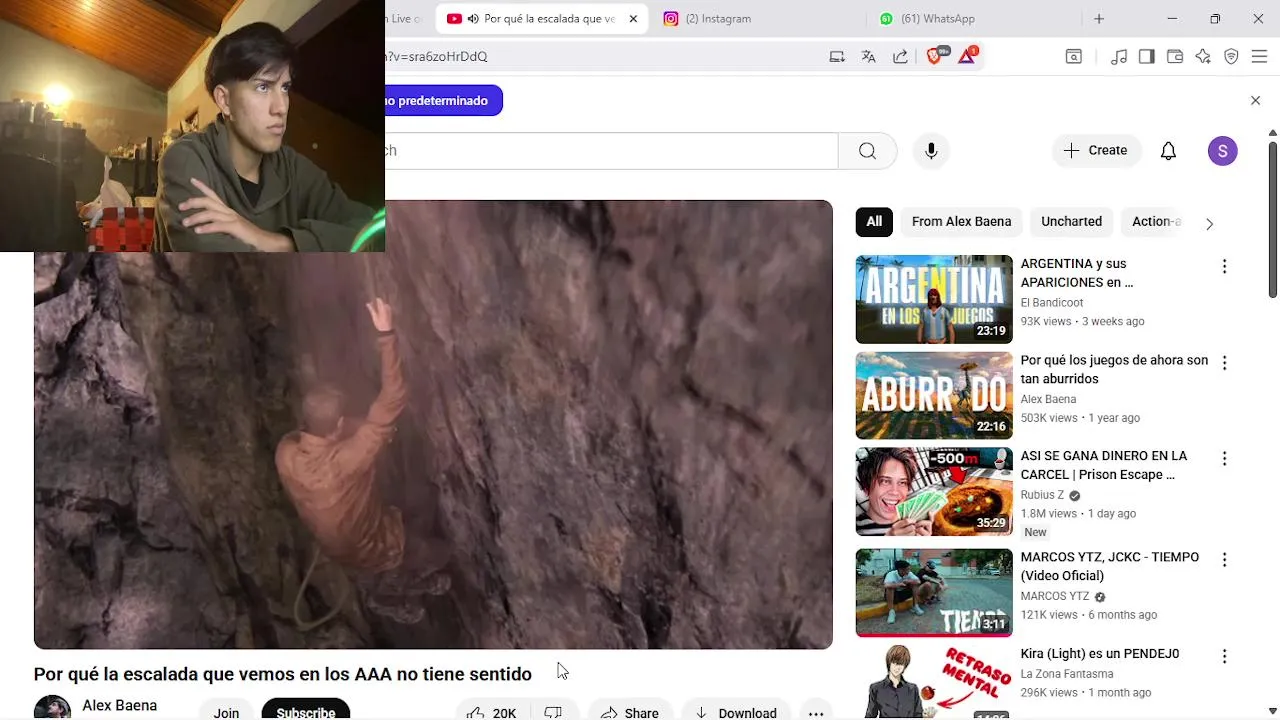Click the YouTube search magnifier button
This screenshot has height=720, width=1280.
pyautogui.click(x=867, y=151)
